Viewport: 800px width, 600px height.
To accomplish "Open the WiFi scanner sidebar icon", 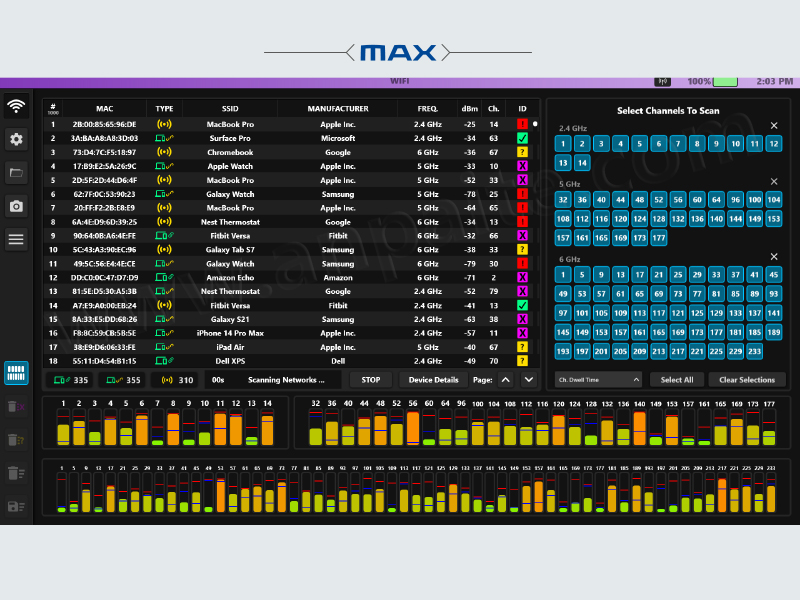I will pos(16,106).
